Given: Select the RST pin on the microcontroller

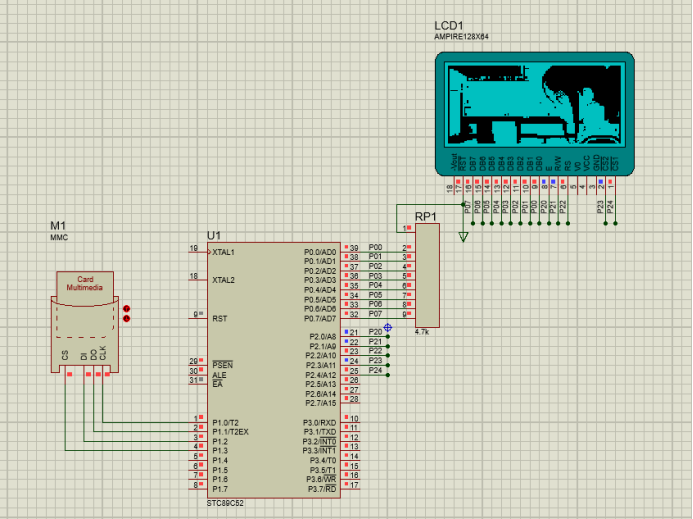Looking at the screenshot, I should click(x=219, y=318).
